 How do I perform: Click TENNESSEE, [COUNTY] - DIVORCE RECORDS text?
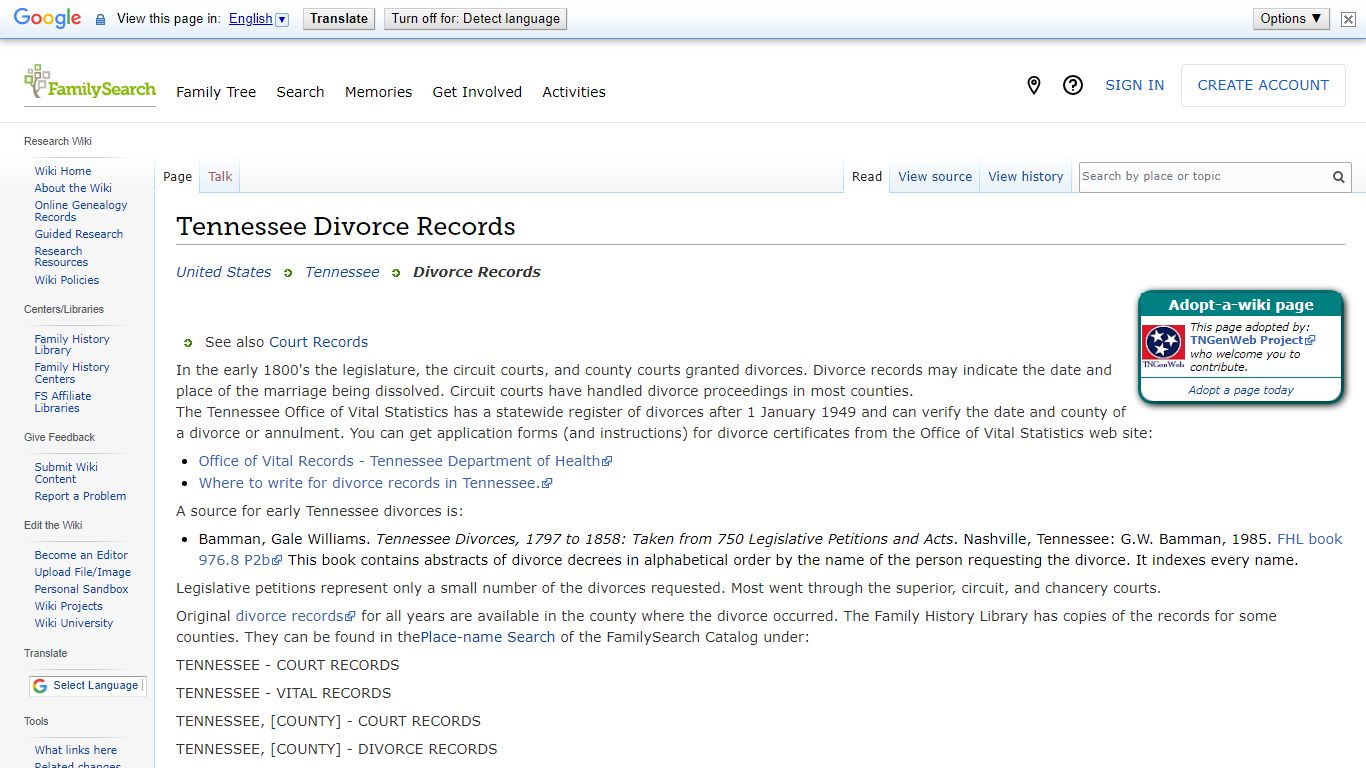pos(337,749)
